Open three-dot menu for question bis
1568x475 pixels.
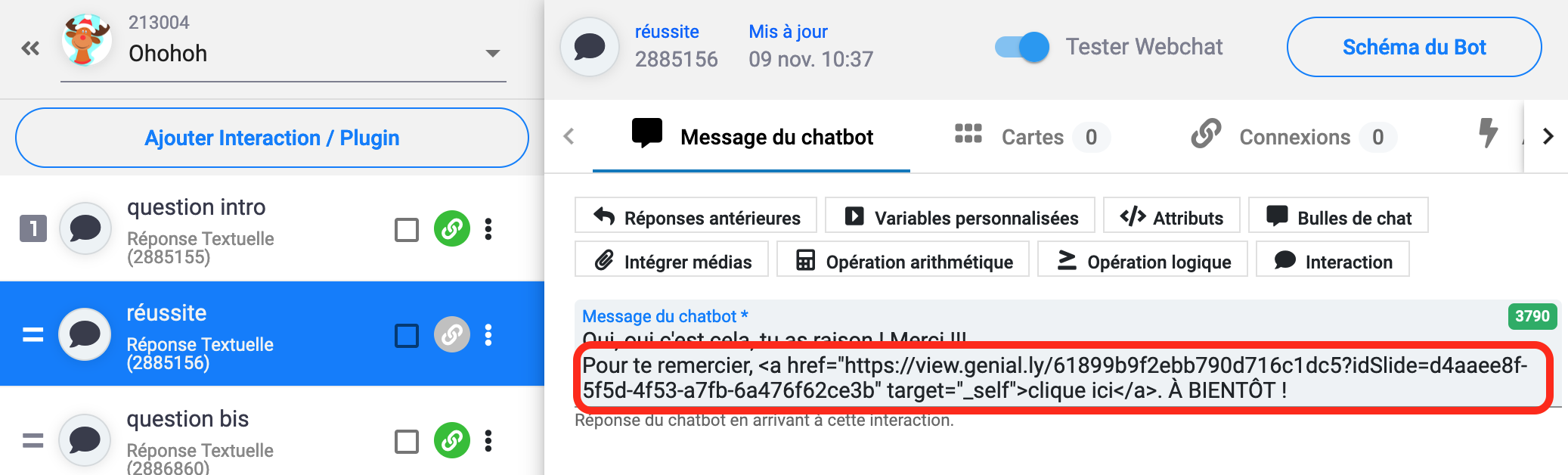488,440
